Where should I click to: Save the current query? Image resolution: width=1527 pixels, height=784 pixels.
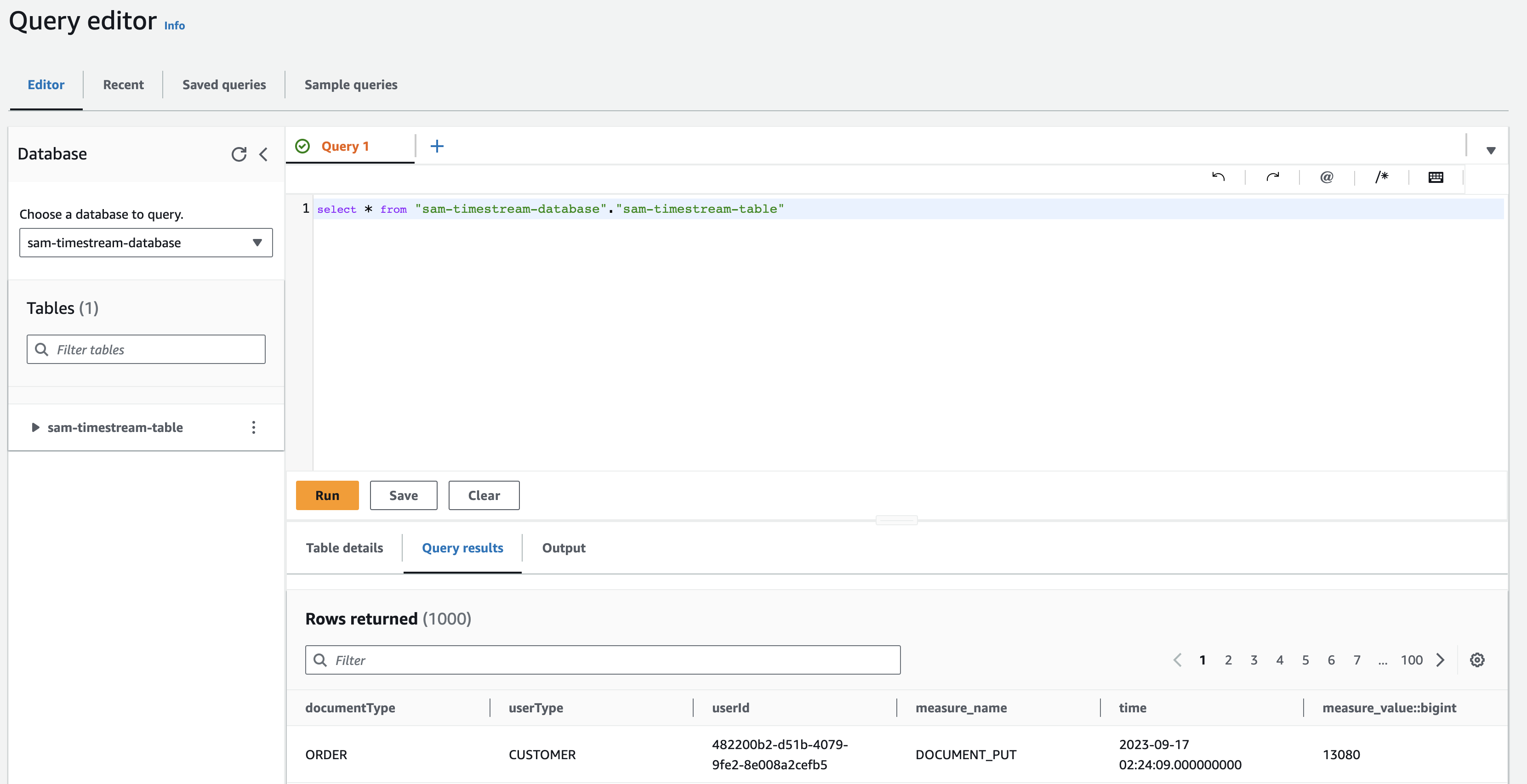tap(404, 495)
